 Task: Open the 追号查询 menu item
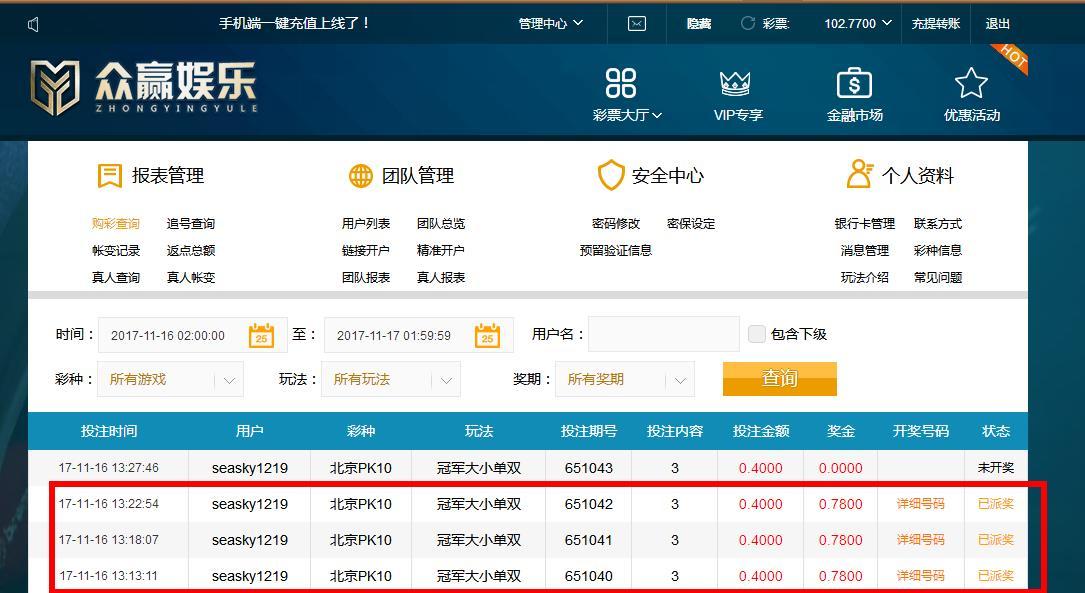(x=191, y=223)
